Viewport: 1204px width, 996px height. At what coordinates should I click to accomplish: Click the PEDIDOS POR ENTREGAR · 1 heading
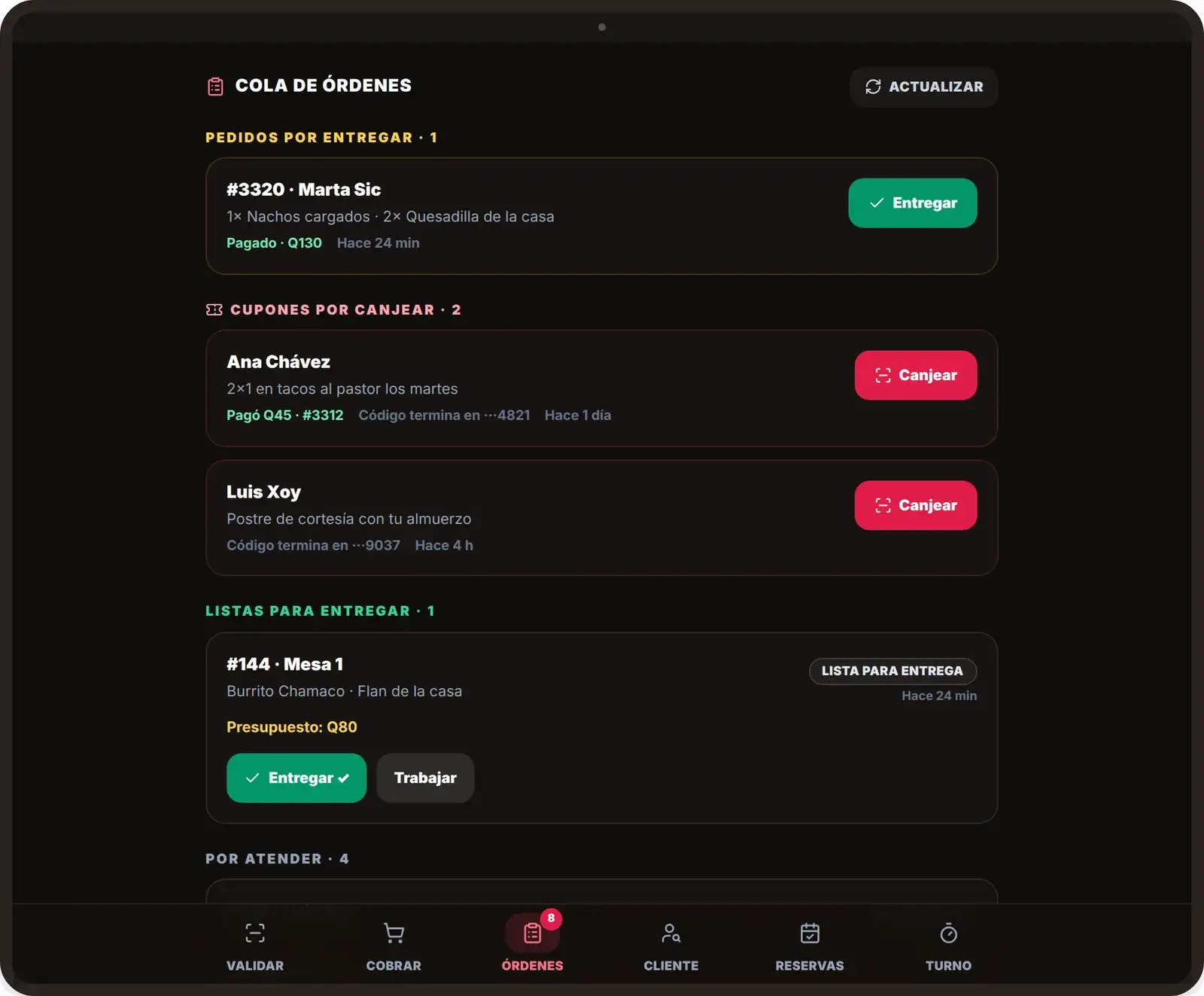coord(321,137)
